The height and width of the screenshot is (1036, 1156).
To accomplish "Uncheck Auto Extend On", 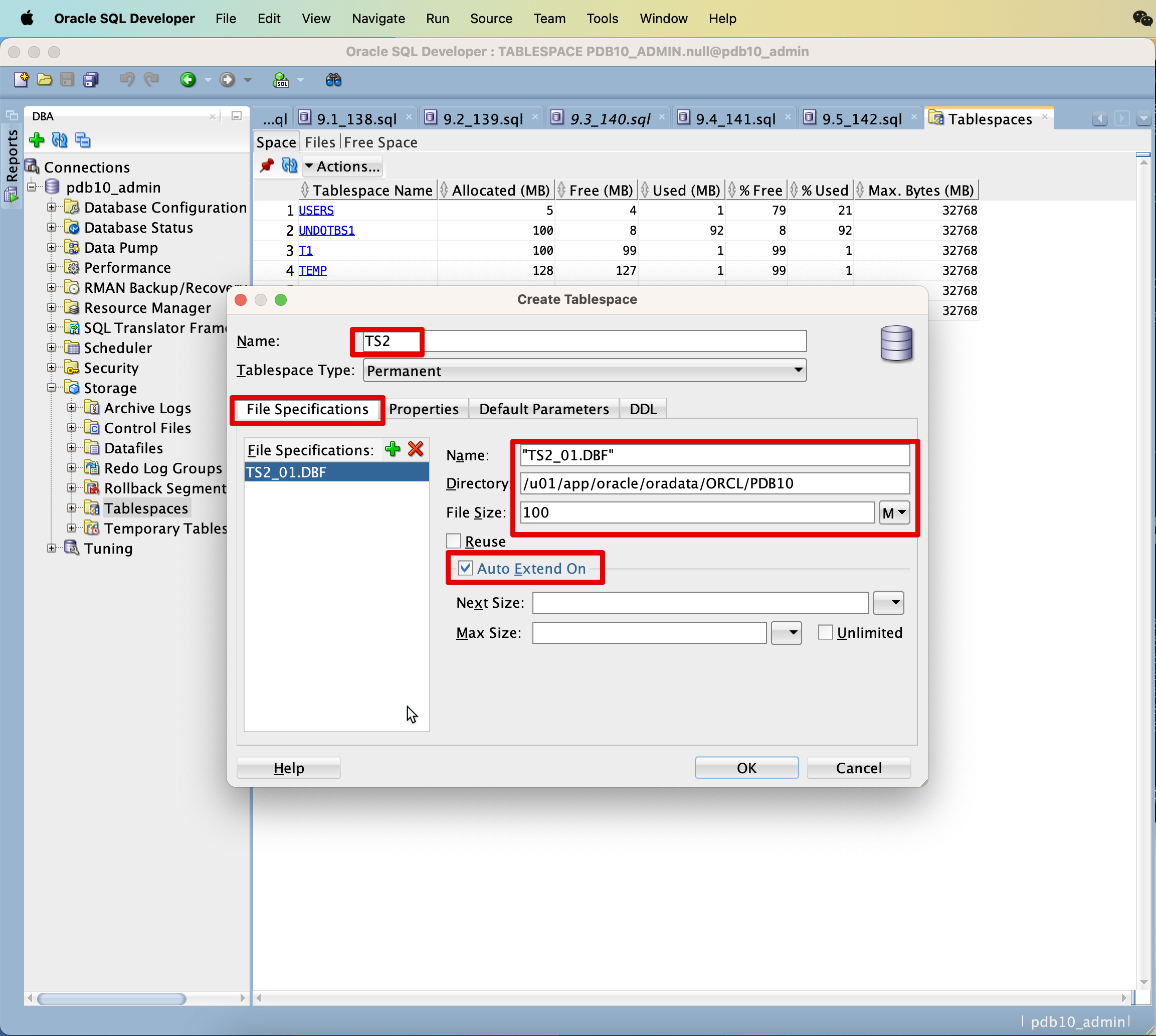I will click(x=466, y=568).
